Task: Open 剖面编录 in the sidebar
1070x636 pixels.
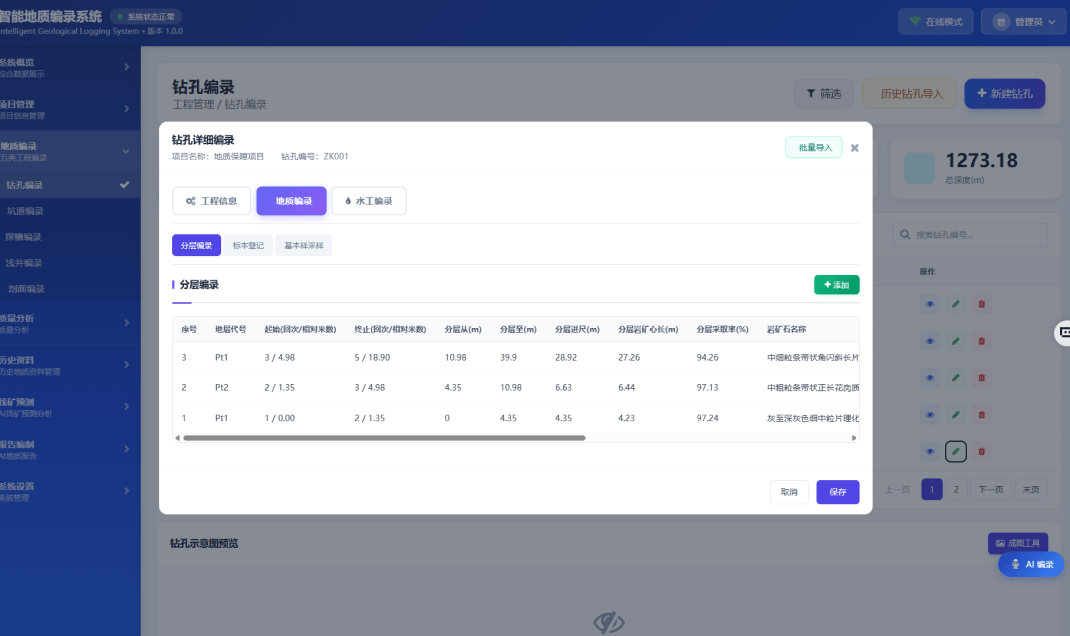Action: 68,289
